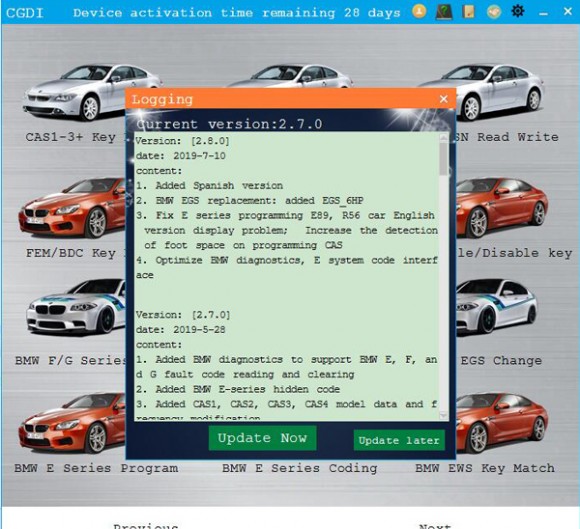Open ISN Read Write silver car icon

(x=499, y=92)
